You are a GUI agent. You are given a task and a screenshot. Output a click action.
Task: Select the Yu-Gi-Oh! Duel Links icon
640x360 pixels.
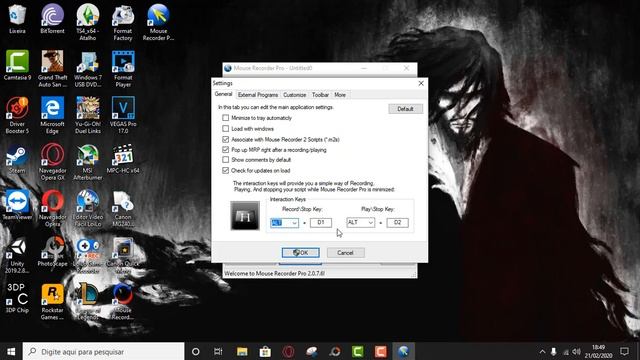(88, 115)
